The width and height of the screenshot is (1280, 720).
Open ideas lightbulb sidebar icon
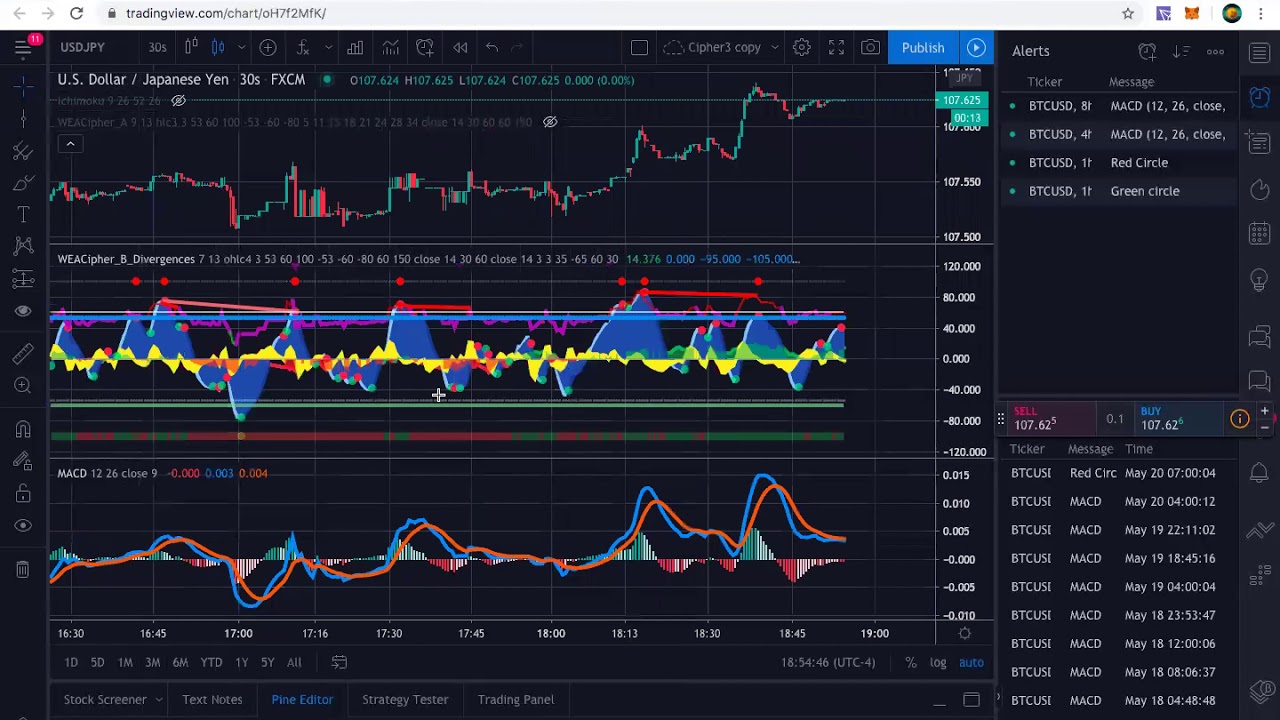click(1259, 281)
